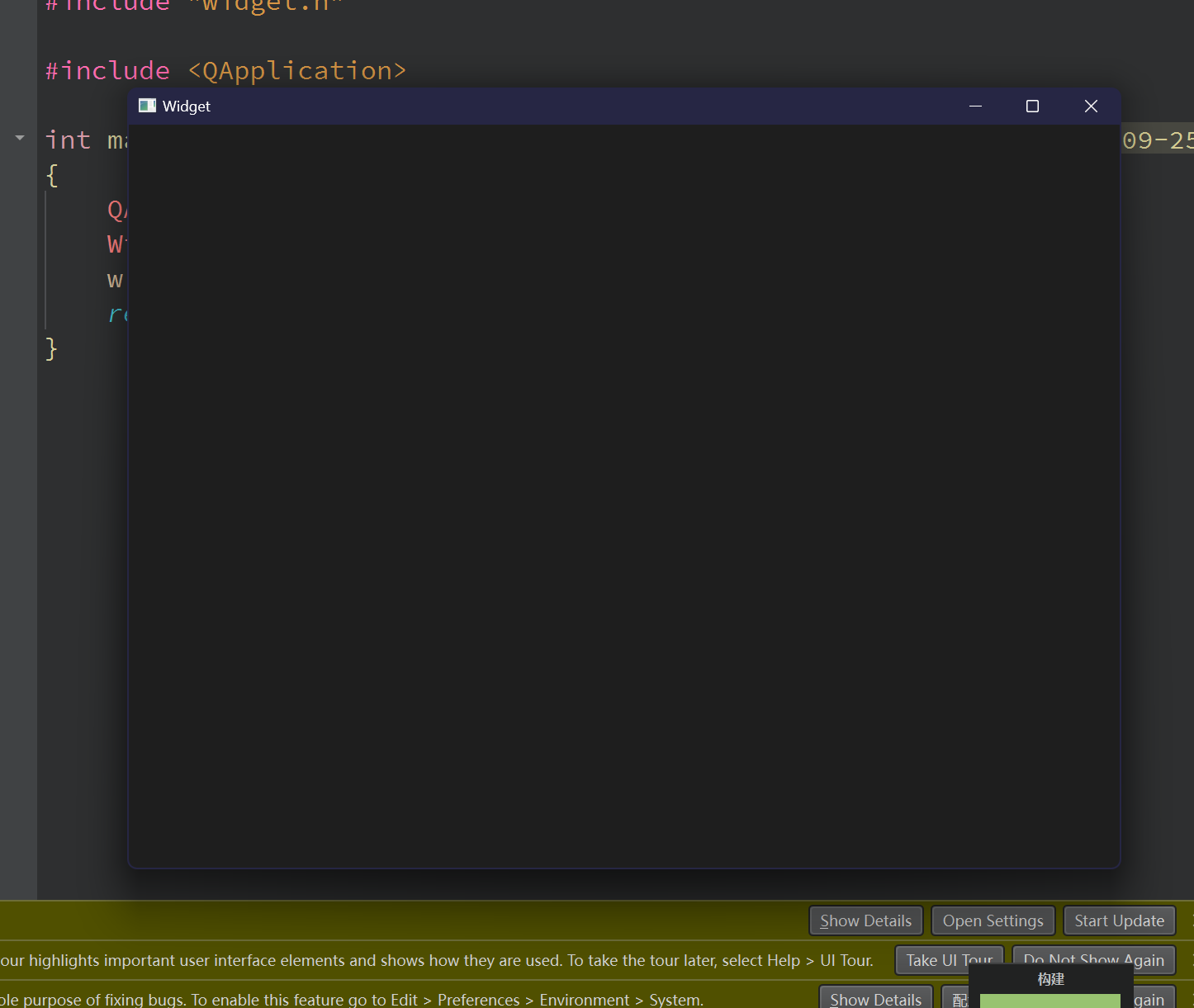Close the Widget window
Image resolution: width=1194 pixels, height=1008 pixels.
(1091, 106)
